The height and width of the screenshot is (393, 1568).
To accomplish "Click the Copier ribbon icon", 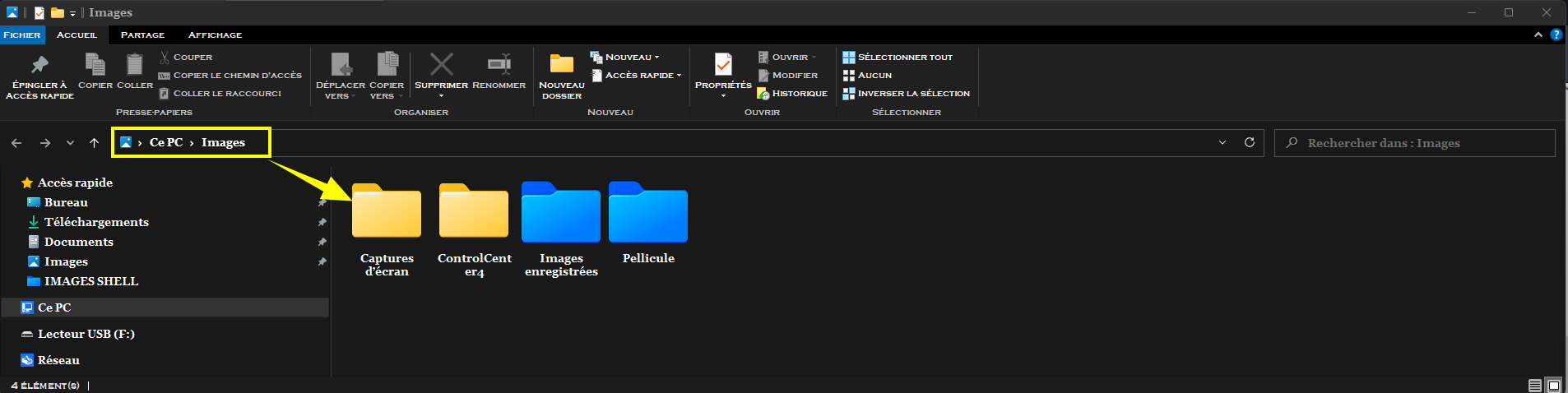I will point(95,64).
